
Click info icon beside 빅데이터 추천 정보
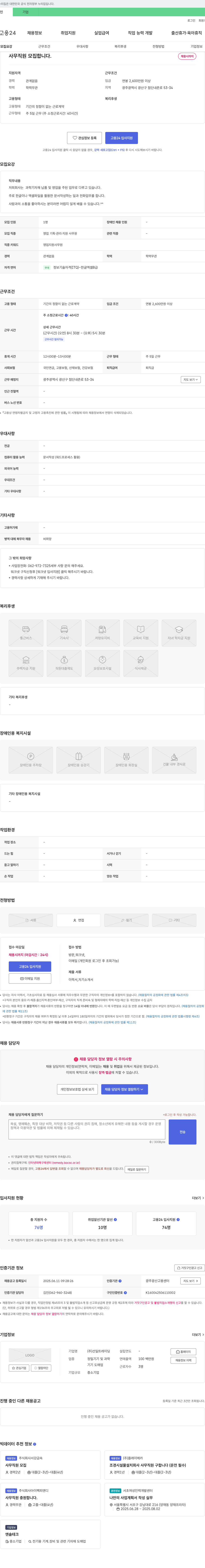point(35,1444)
